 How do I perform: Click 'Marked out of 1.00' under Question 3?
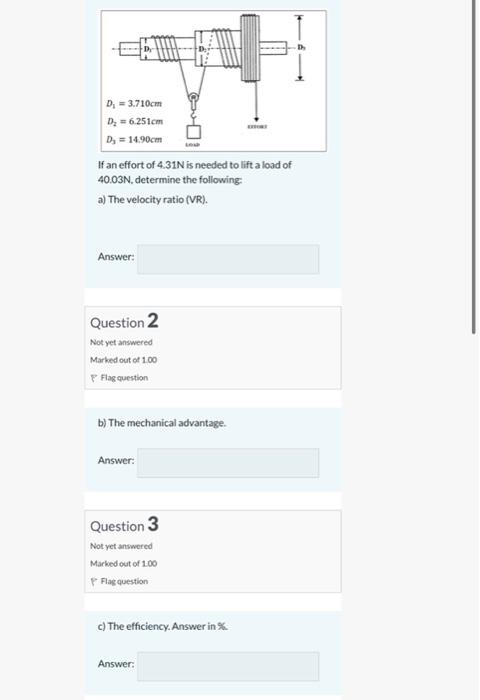pyautogui.click(x=124, y=563)
